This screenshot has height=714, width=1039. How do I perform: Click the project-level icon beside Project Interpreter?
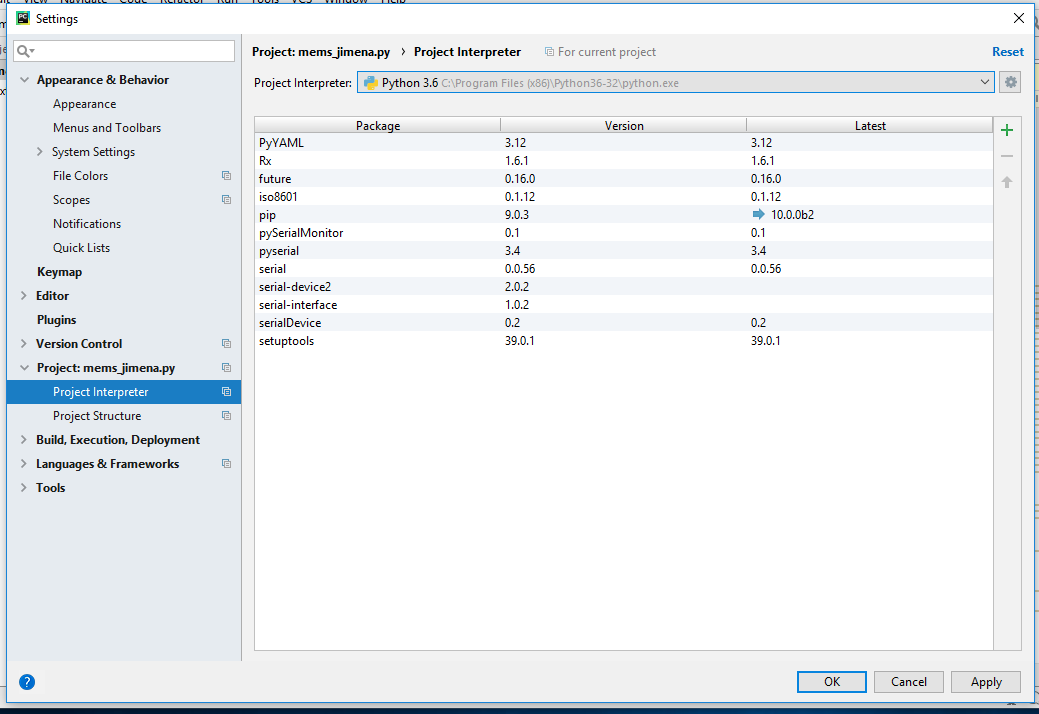[226, 391]
